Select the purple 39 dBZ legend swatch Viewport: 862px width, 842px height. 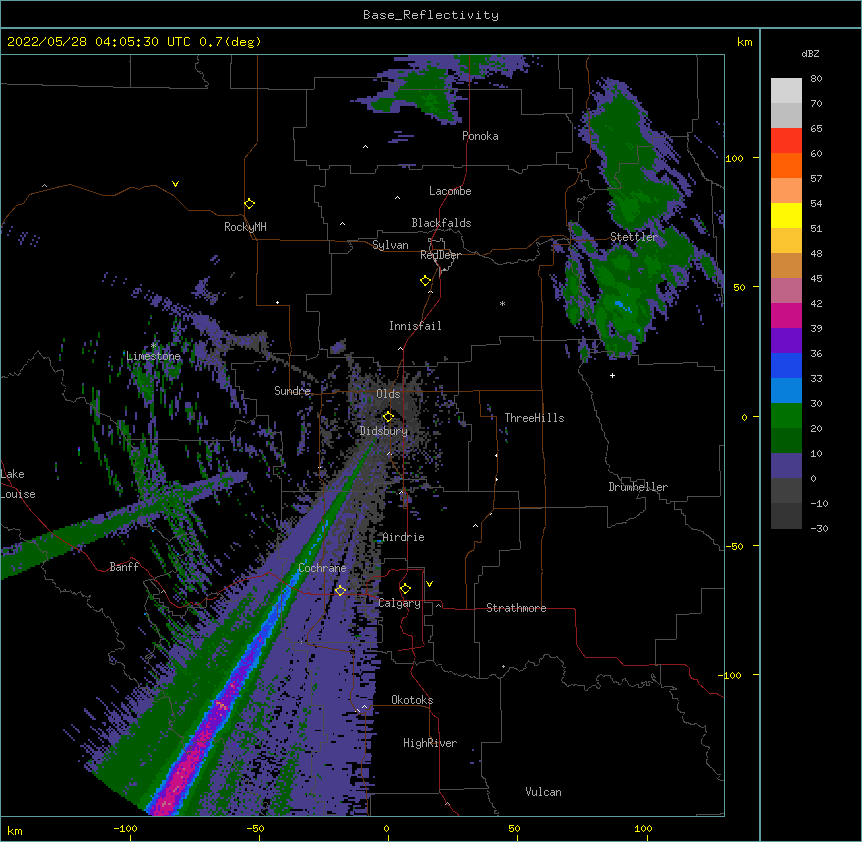(786, 341)
